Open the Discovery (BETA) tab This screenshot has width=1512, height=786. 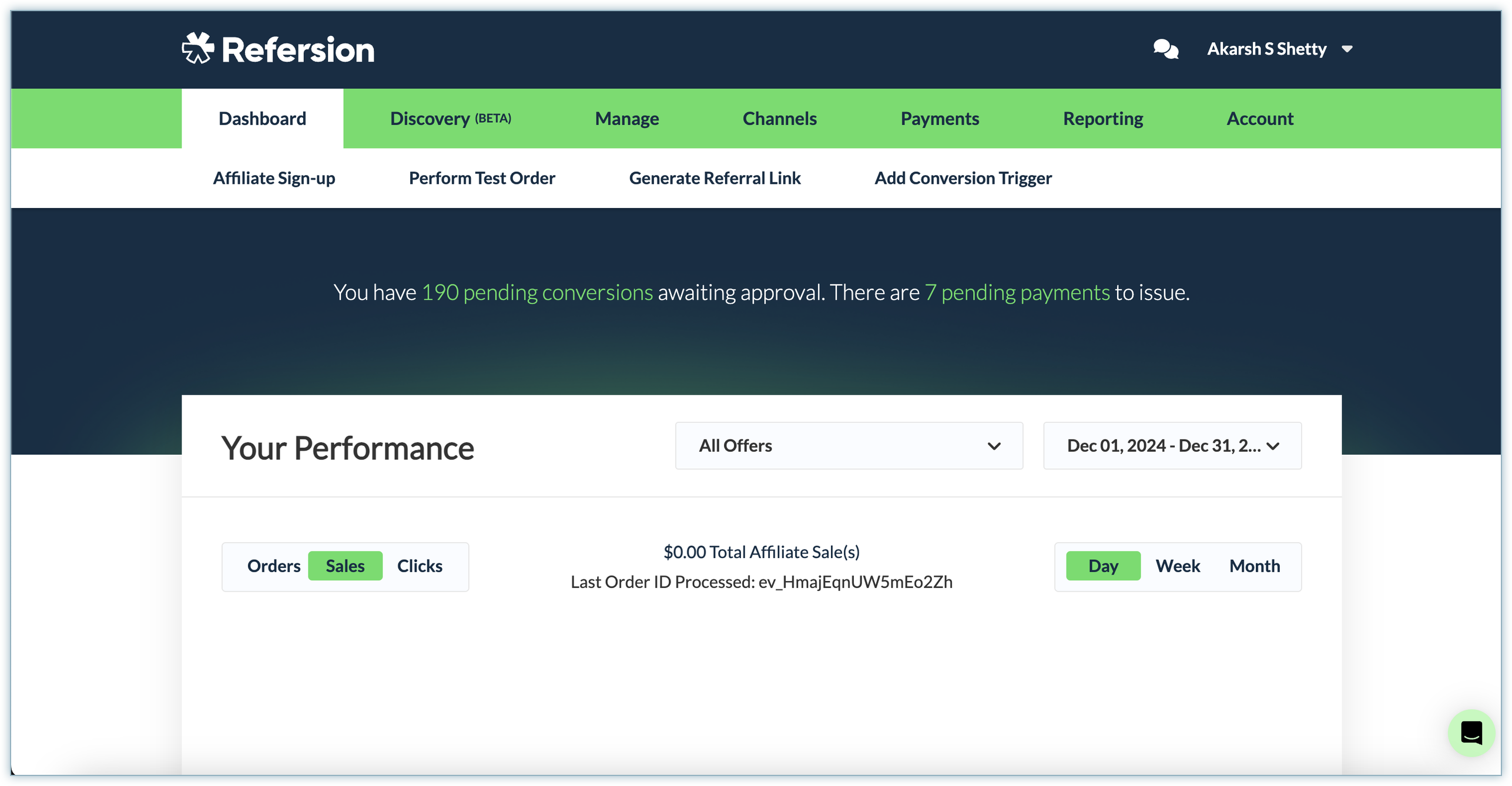click(x=450, y=119)
